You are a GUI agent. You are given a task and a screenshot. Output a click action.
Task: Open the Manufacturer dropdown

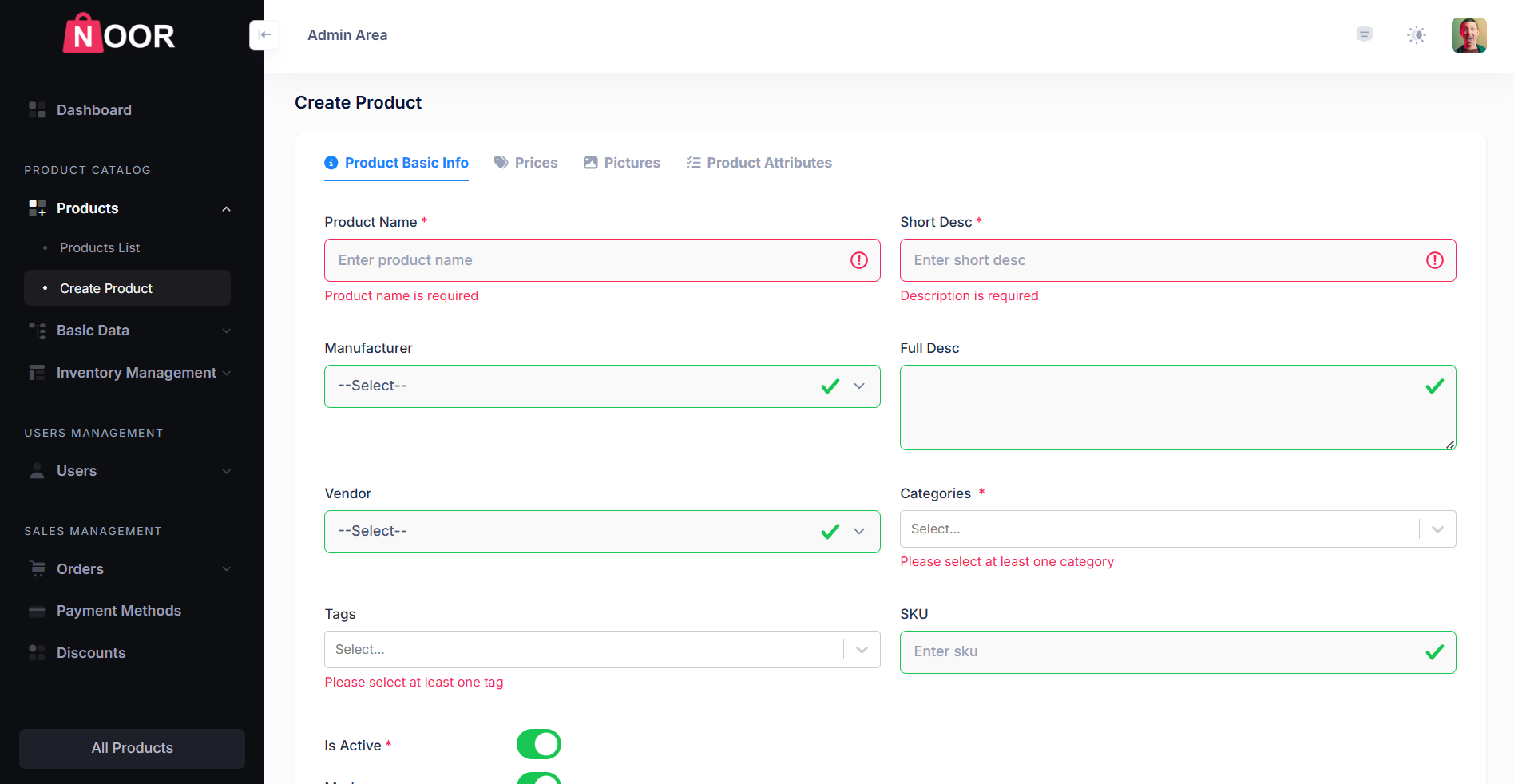602,386
